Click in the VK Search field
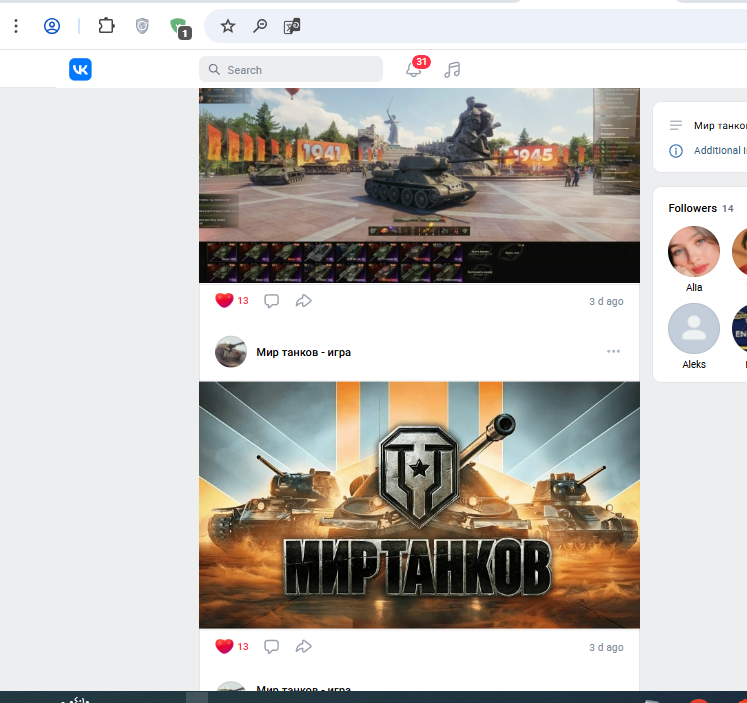747x703 pixels. (x=291, y=70)
